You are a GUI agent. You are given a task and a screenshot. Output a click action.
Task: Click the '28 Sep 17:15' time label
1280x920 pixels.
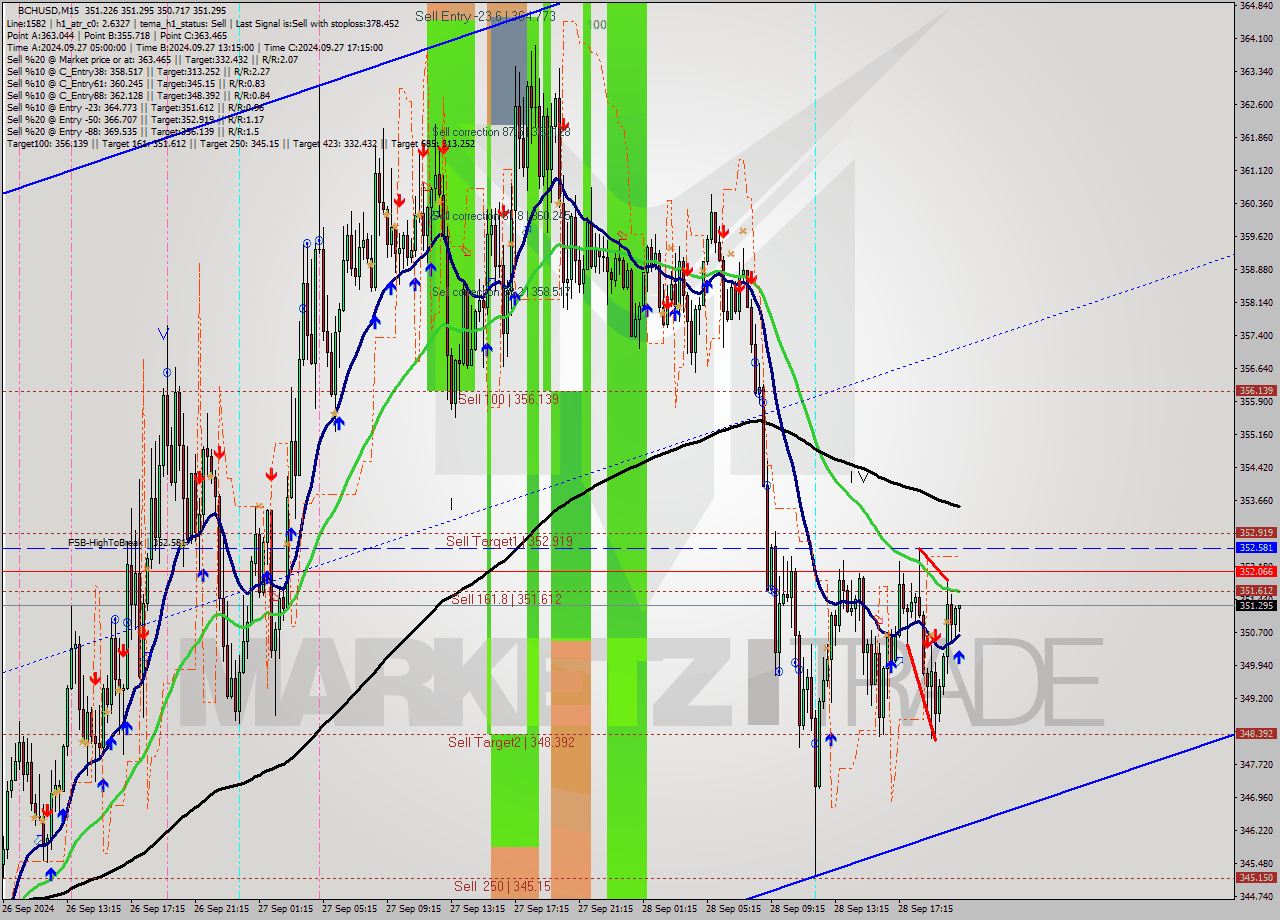(927, 909)
